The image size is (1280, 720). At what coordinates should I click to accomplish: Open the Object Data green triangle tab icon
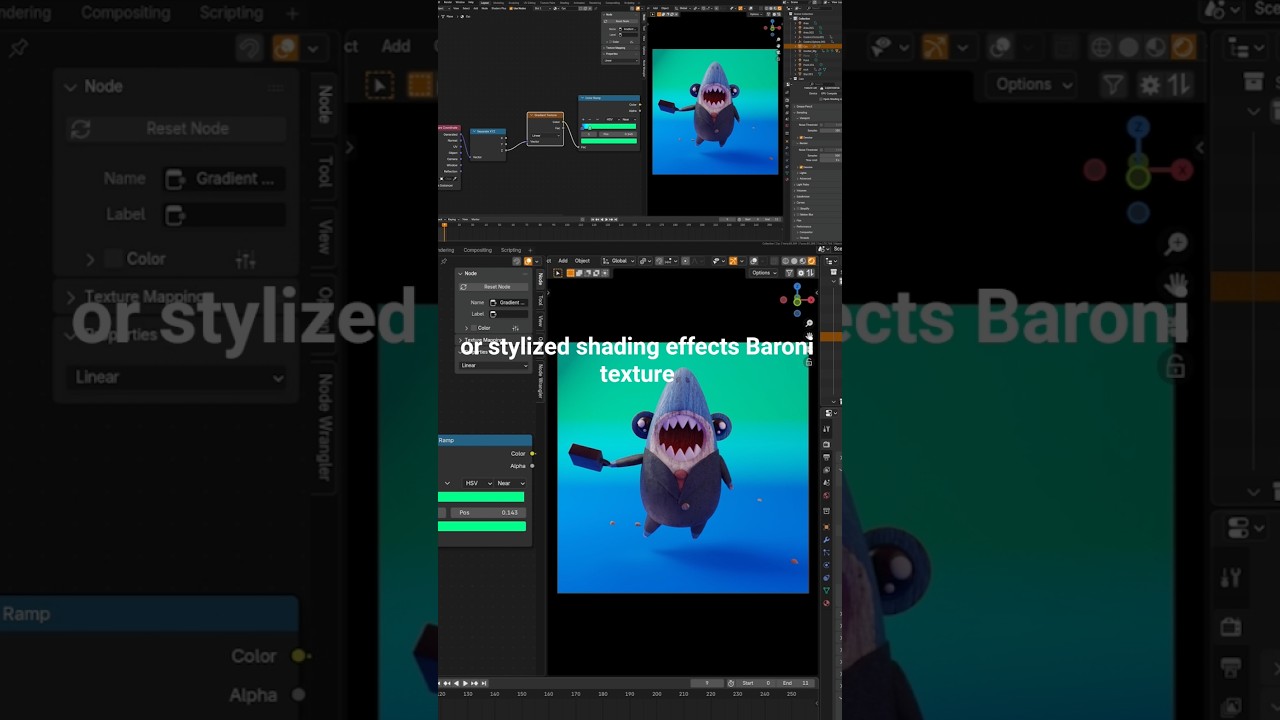coord(827,590)
